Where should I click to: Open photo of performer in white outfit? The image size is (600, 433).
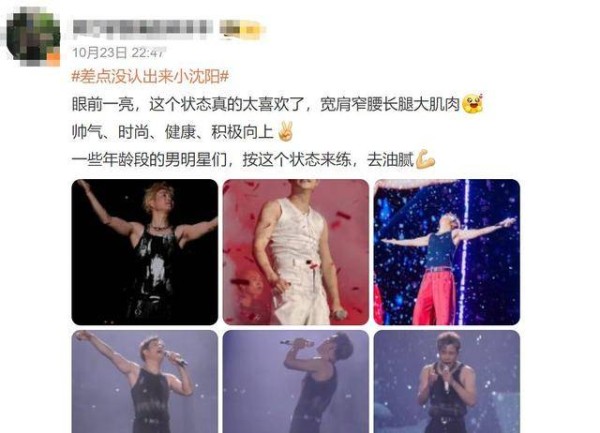pyautogui.click(x=296, y=252)
